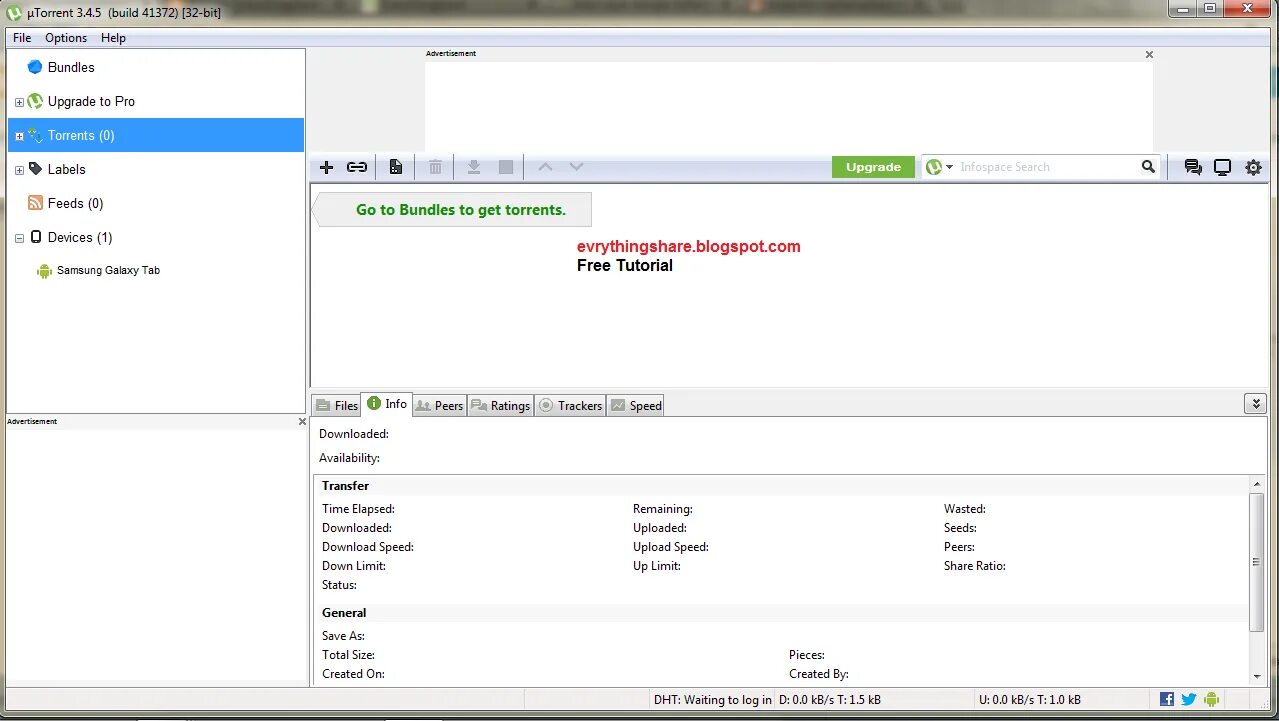Click the Labels tag icon
This screenshot has width=1279, height=721.
(35, 169)
